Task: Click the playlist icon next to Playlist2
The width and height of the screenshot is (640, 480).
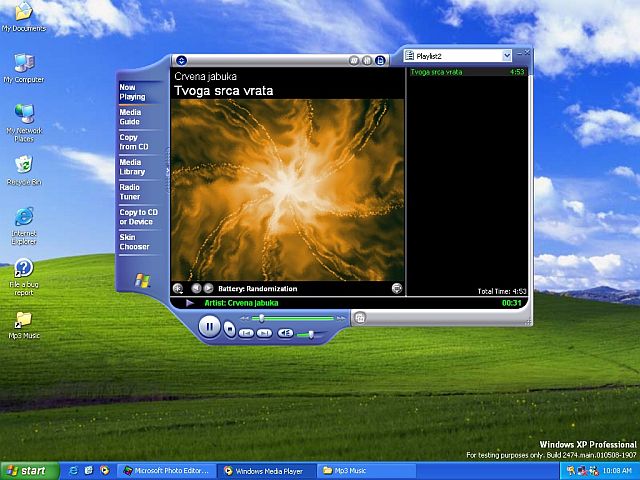Action: coord(409,56)
